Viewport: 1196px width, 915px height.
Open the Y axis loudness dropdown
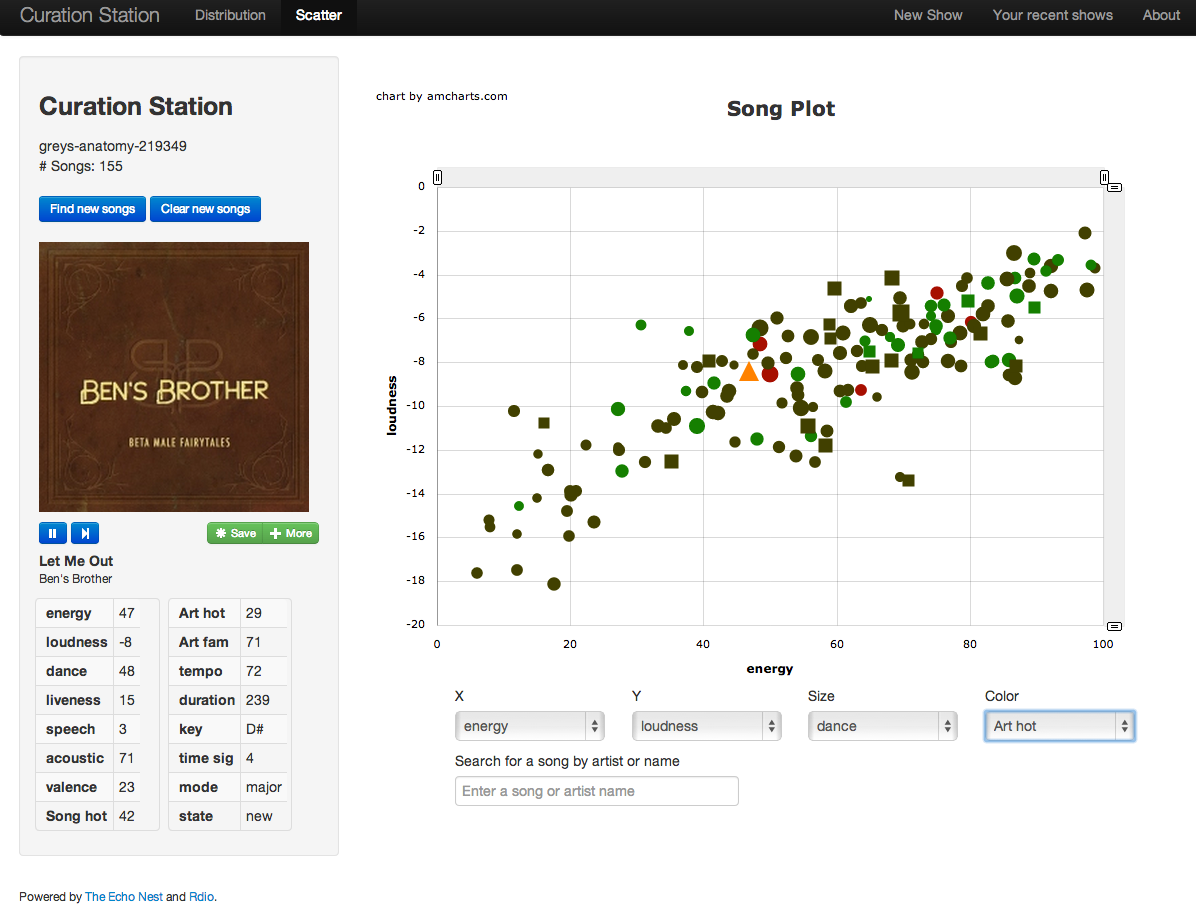point(706,726)
